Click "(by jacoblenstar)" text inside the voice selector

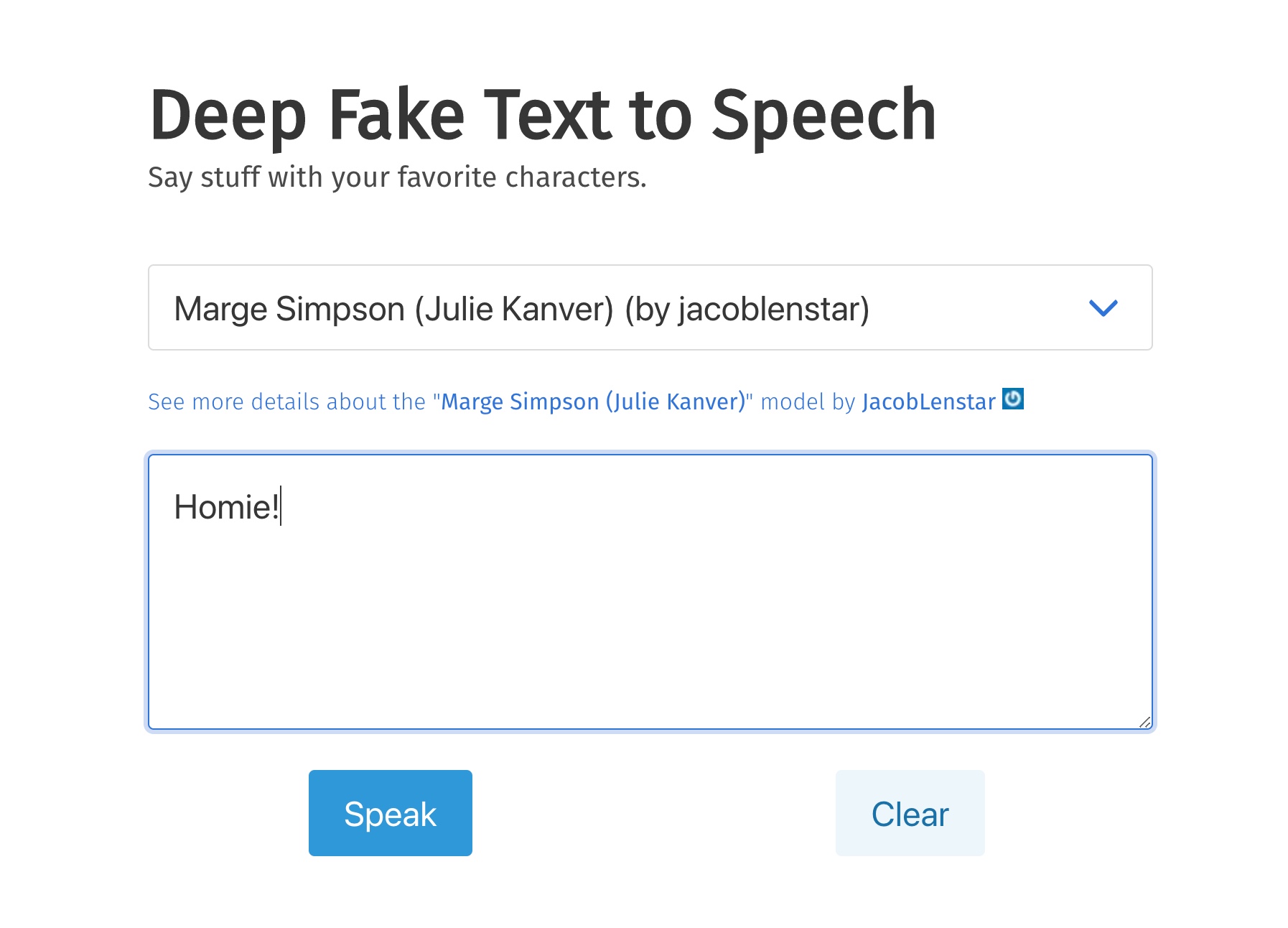click(x=747, y=309)
